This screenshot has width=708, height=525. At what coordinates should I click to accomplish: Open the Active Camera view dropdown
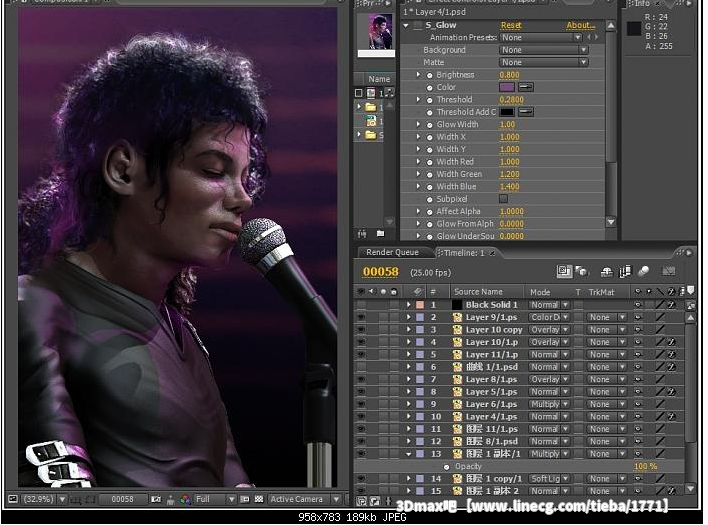[x=305, y=499]
